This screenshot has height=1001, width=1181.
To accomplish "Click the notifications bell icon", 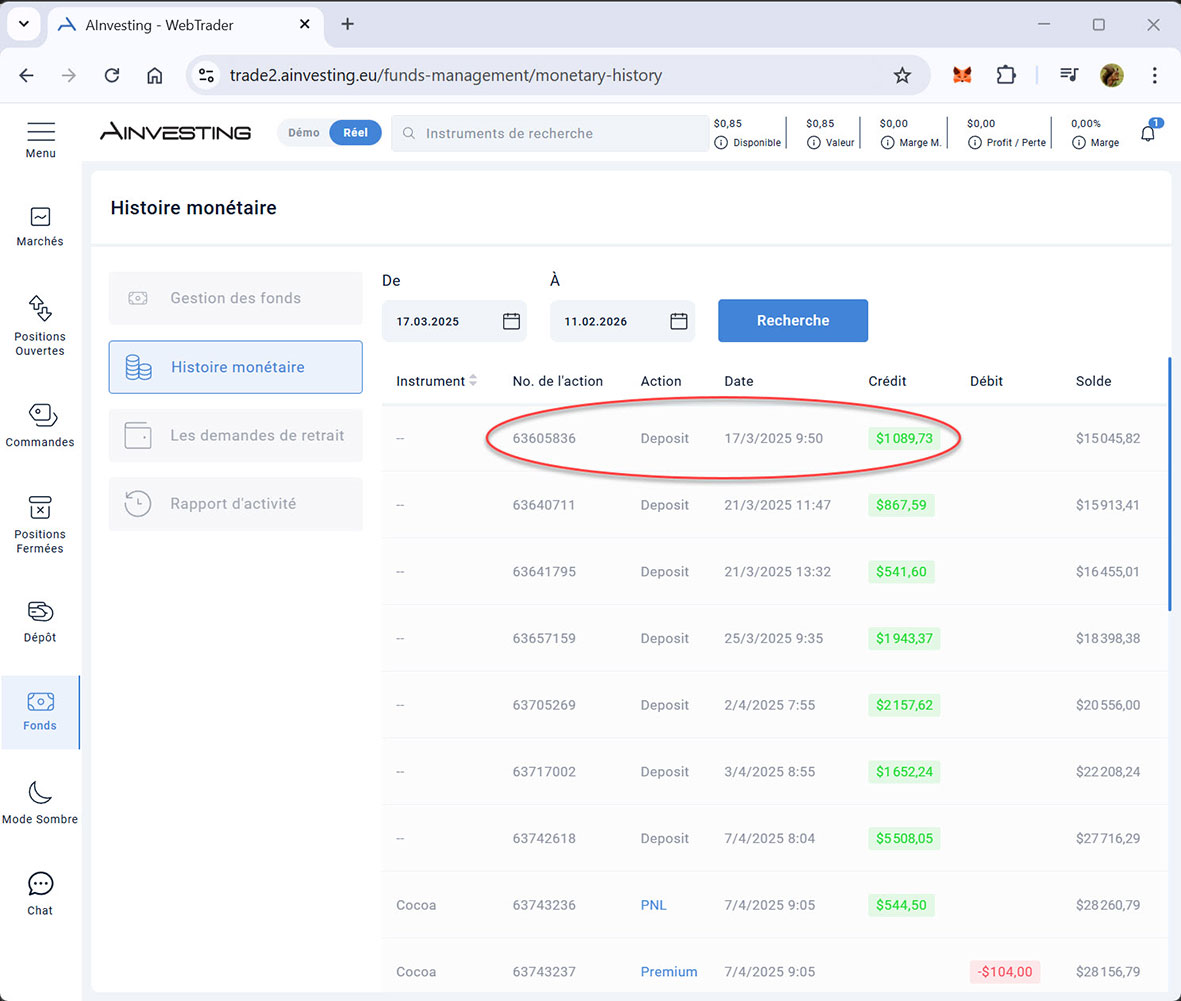I will coord(1147,134).
